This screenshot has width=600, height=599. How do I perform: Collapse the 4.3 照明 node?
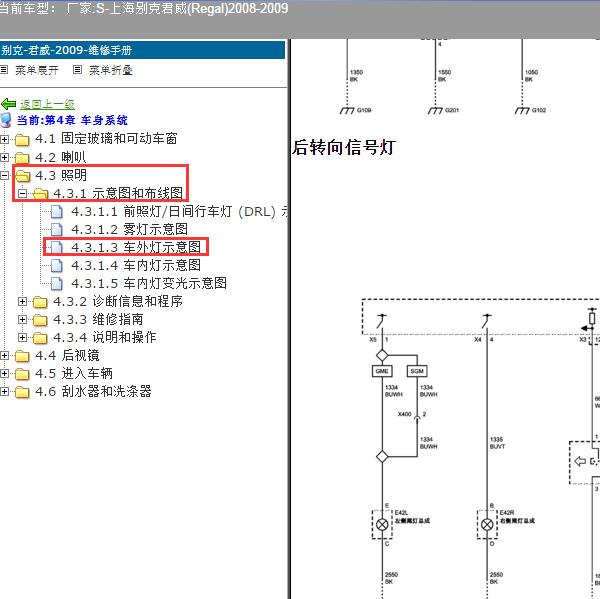click(4, 175)
